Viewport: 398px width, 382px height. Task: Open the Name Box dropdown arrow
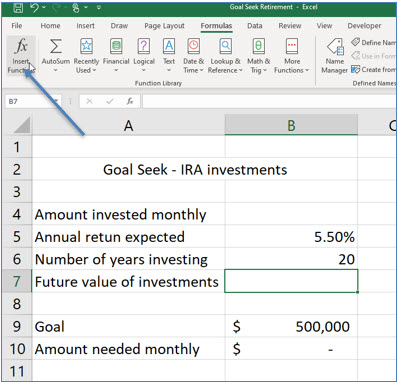point(56,101)
